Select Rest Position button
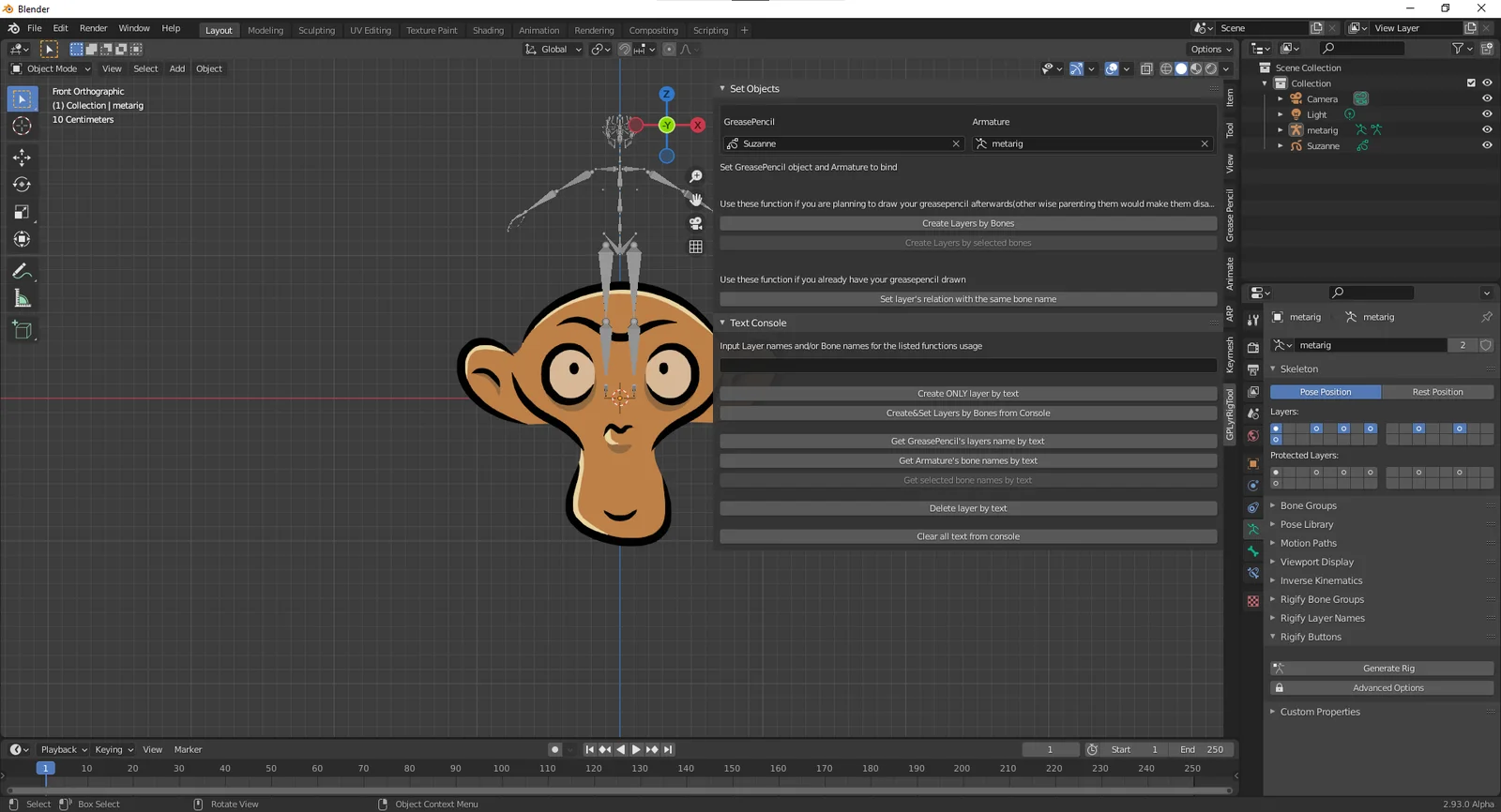 pos(1437,393)
